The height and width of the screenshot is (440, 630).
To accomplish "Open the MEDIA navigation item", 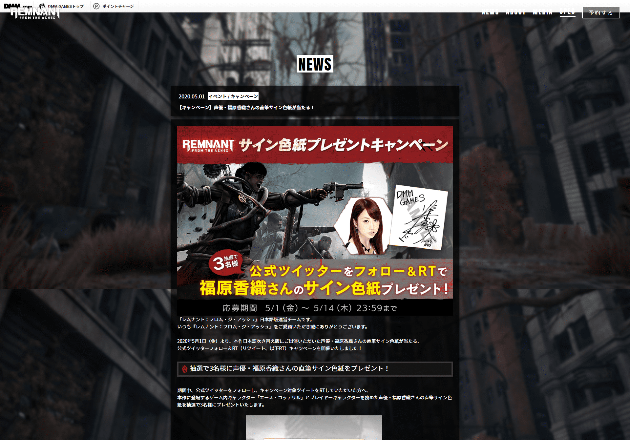I will pyautogui.click(x=543, y=12).
